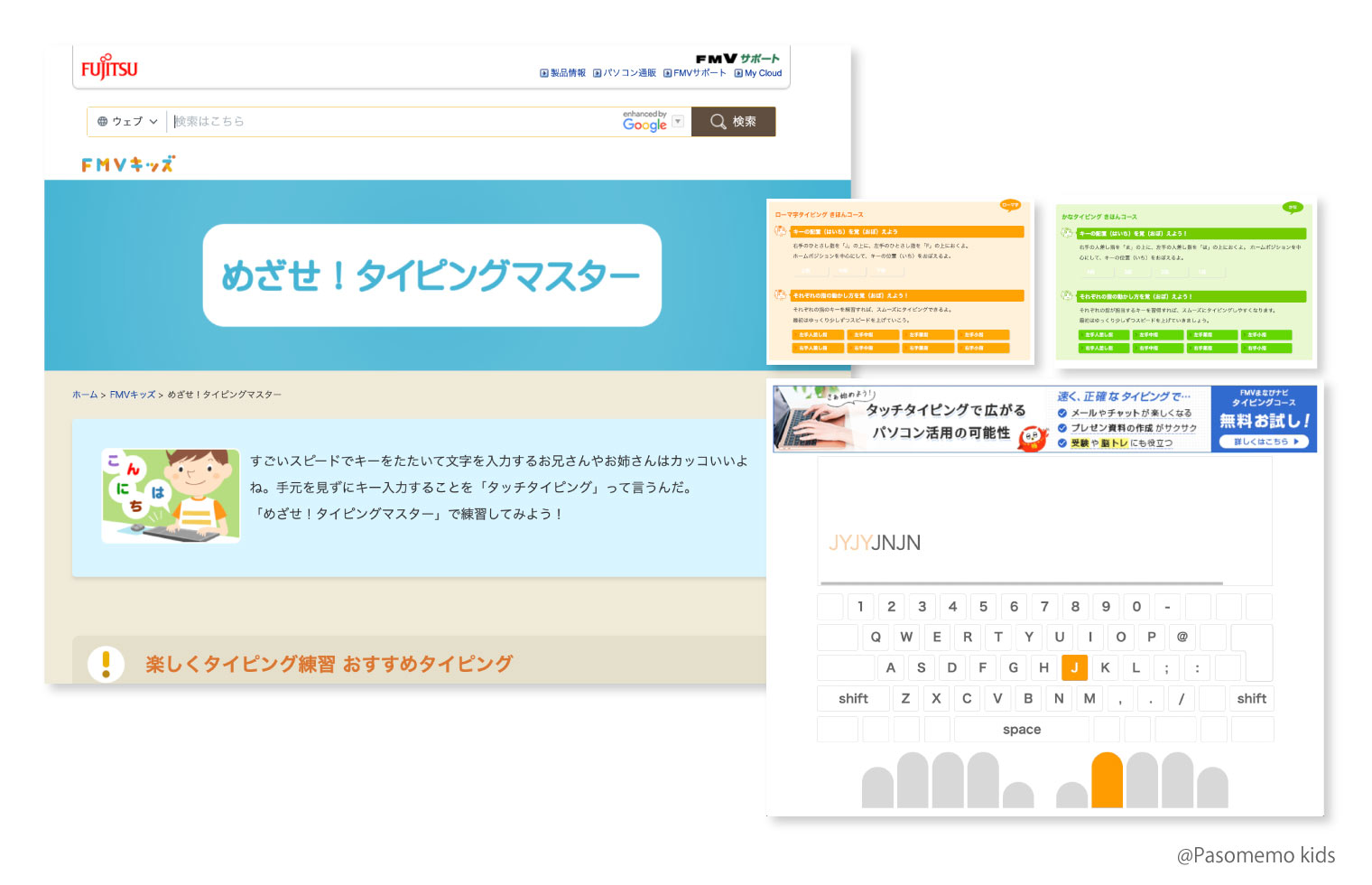Click the 無料お試し！ banner button

1264,419
